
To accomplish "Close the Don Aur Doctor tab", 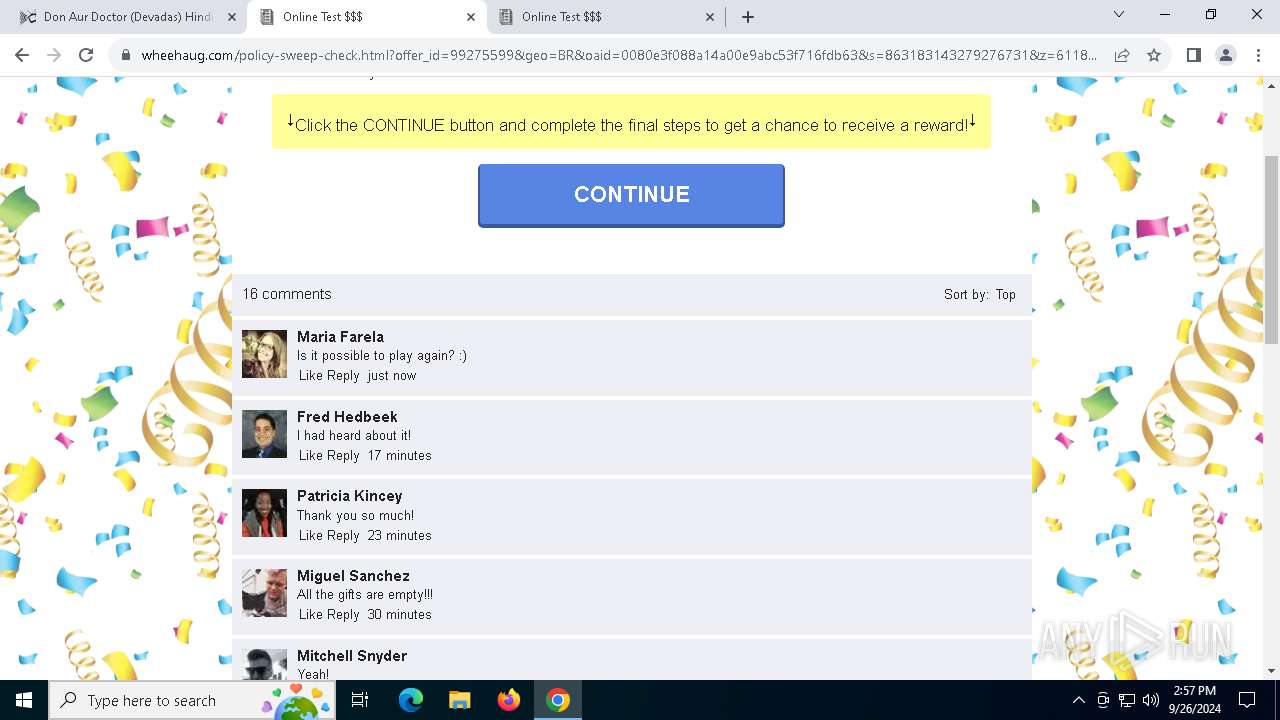I will click(x=232, y=17).
